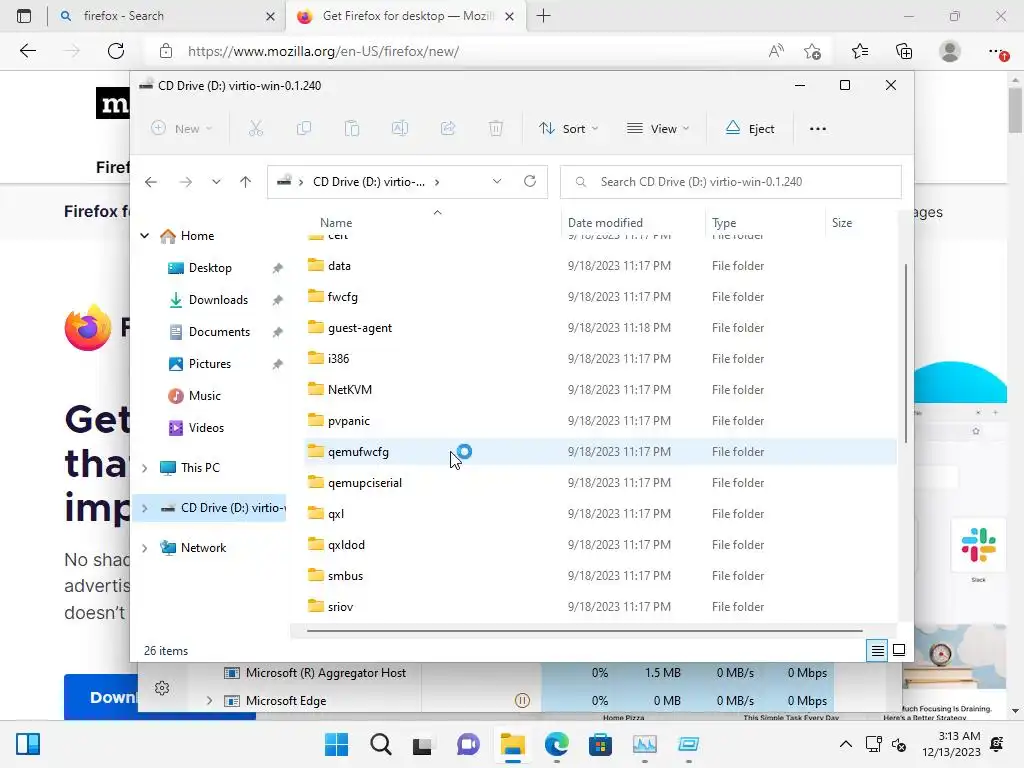1024x768 pixels.
Task: Open the New dropdown in Explorer
Action: 182,129
